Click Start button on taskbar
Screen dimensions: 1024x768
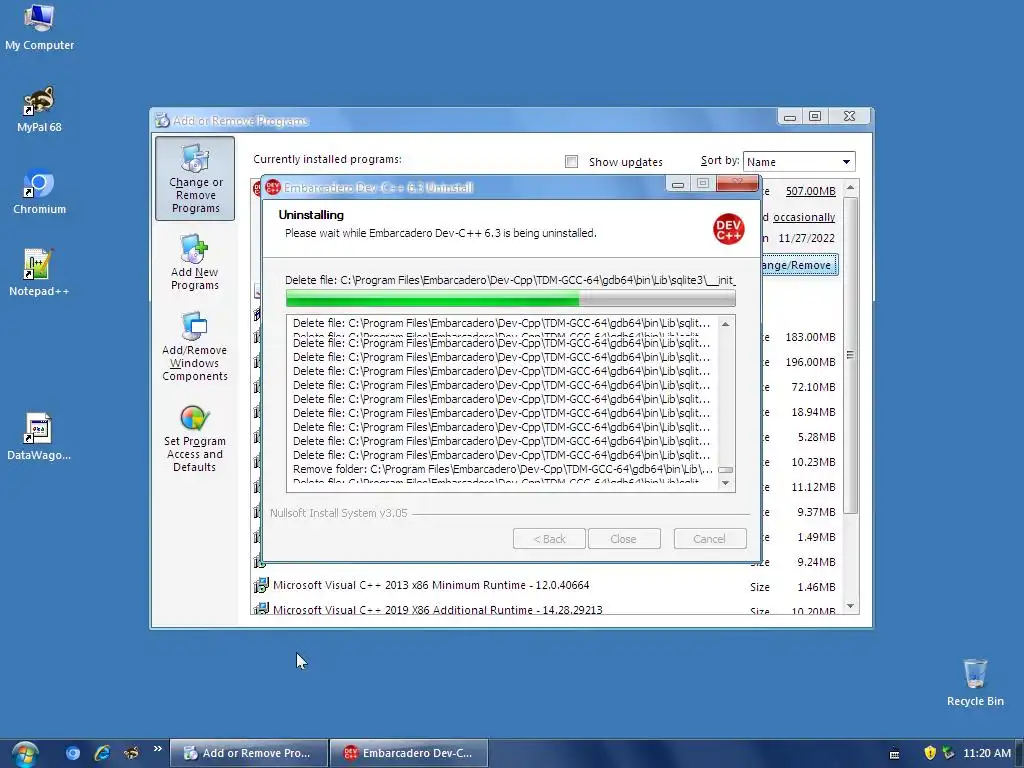click(x=25, y=754)
